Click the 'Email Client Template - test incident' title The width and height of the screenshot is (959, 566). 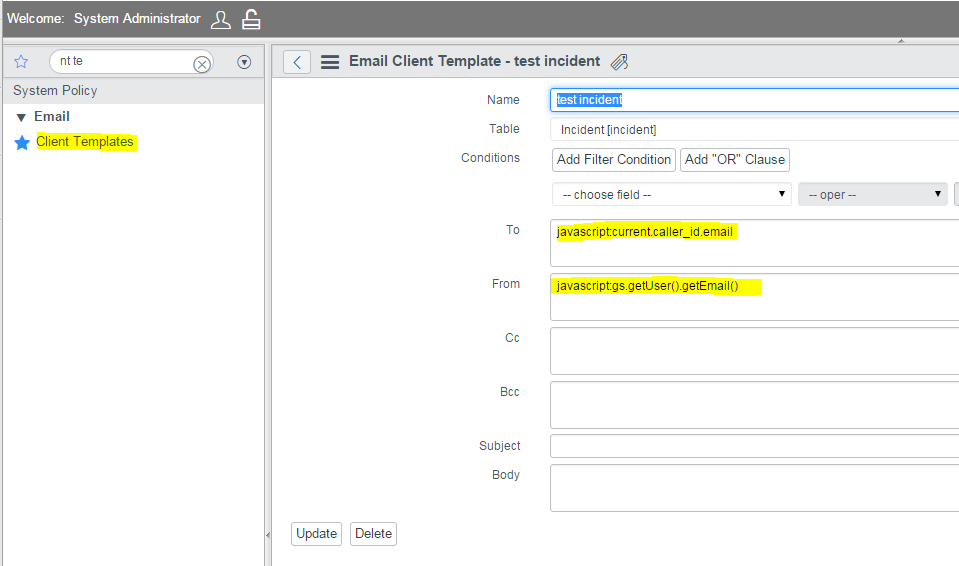pyautogui.click(x=475, y=61)
